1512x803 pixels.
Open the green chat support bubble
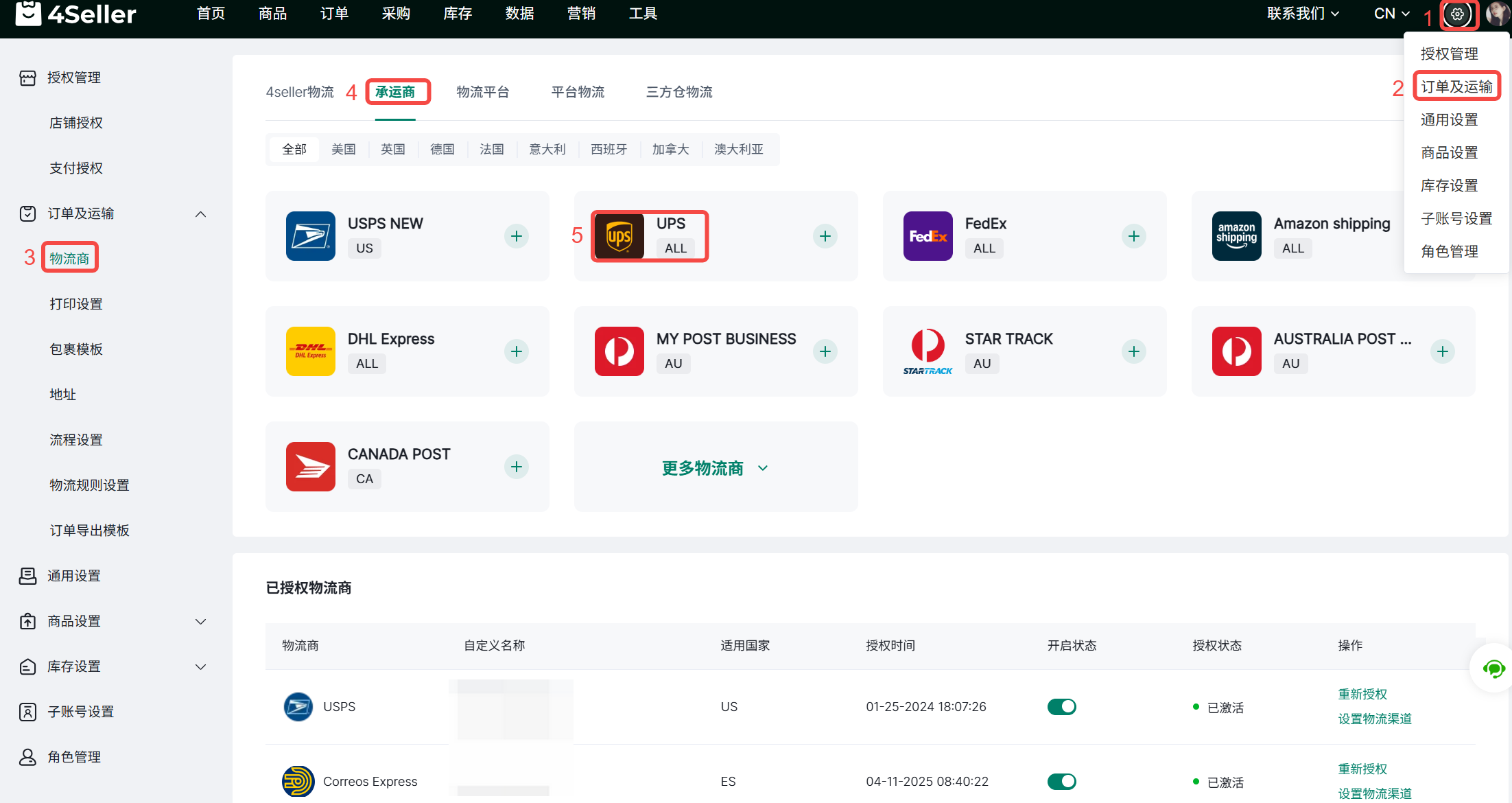click(x=1493, y=668)
